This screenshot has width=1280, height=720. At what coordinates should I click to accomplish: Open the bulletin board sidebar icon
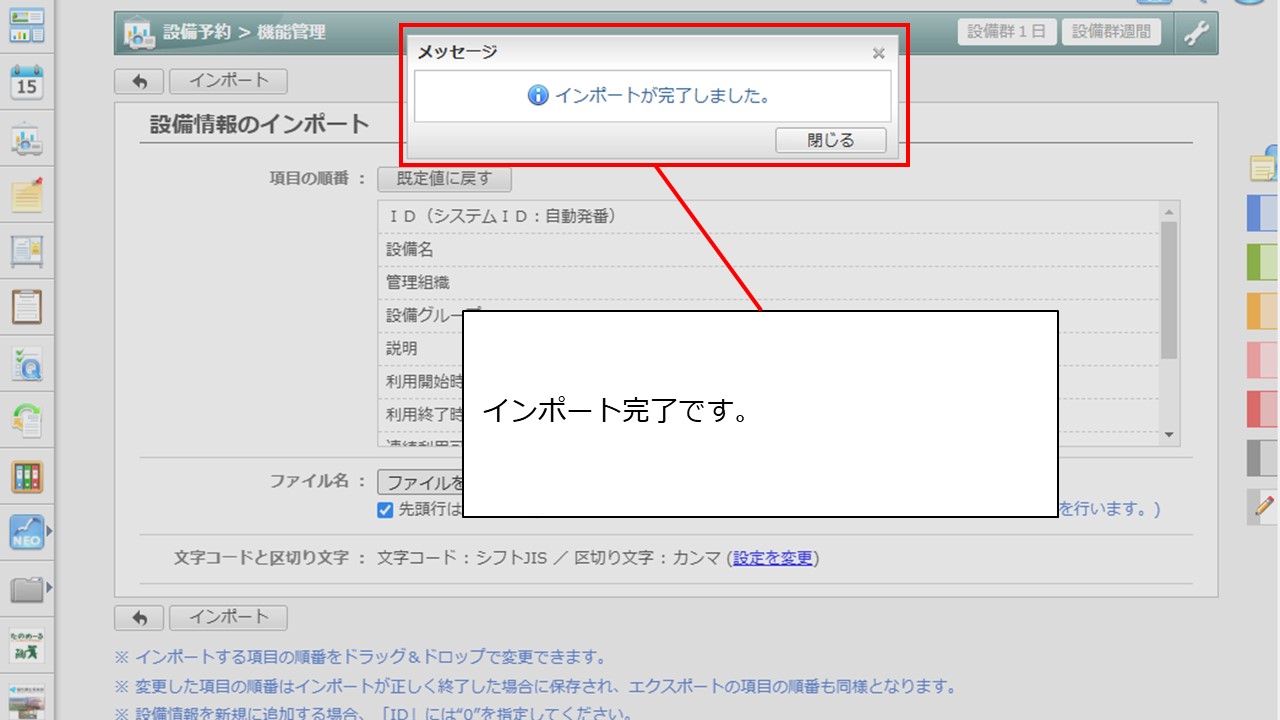click(x=27, y=251)
